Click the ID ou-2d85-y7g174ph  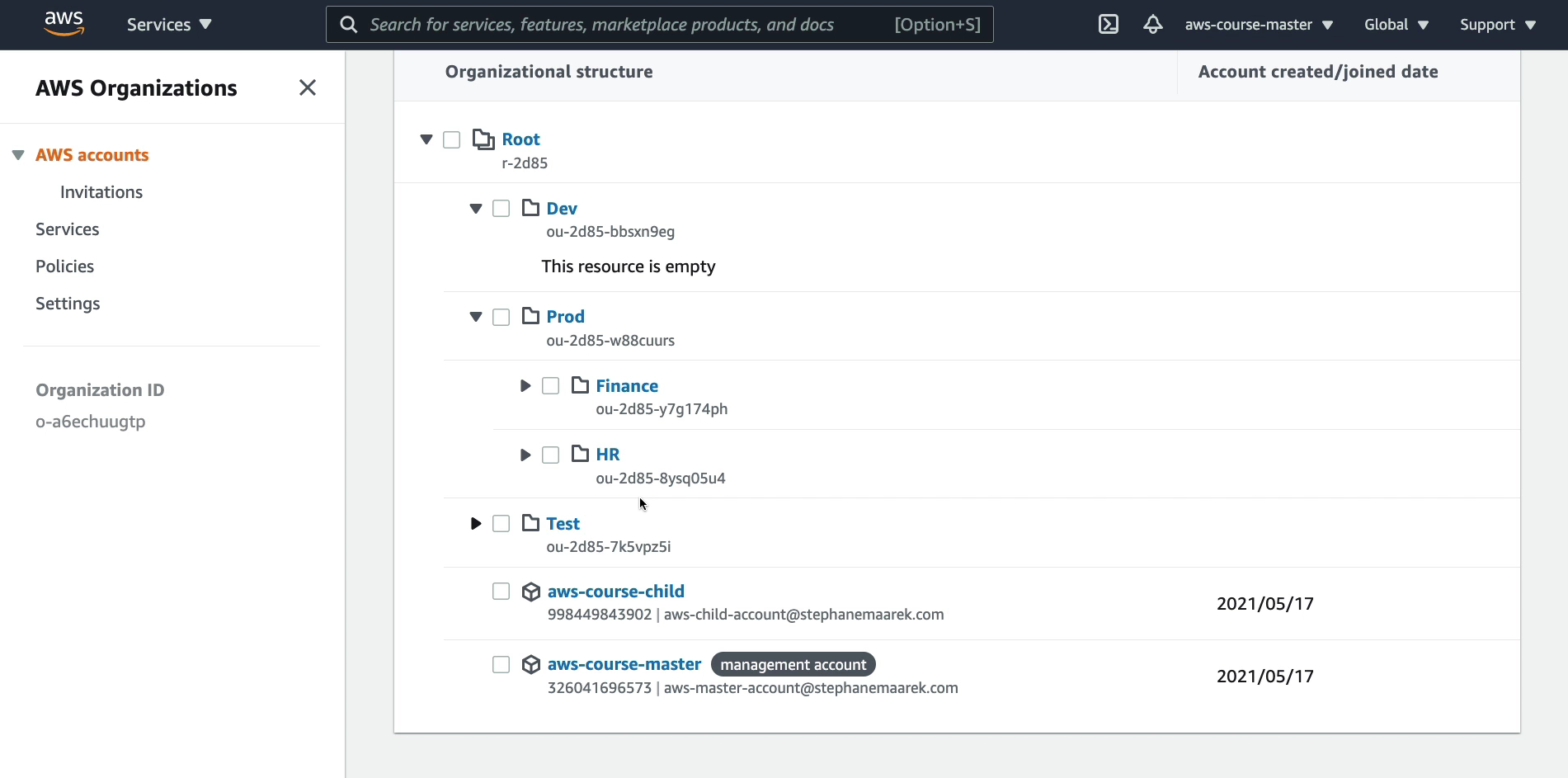tap(662, 409)
